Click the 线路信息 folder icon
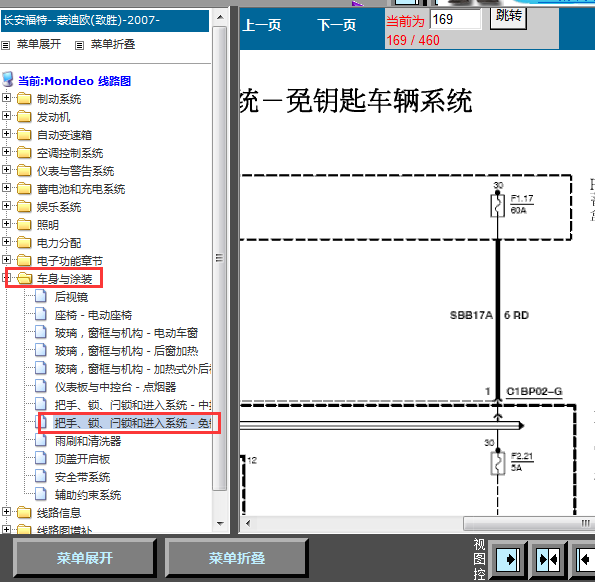This screenshot has height=582, width=595. point(24,513)
